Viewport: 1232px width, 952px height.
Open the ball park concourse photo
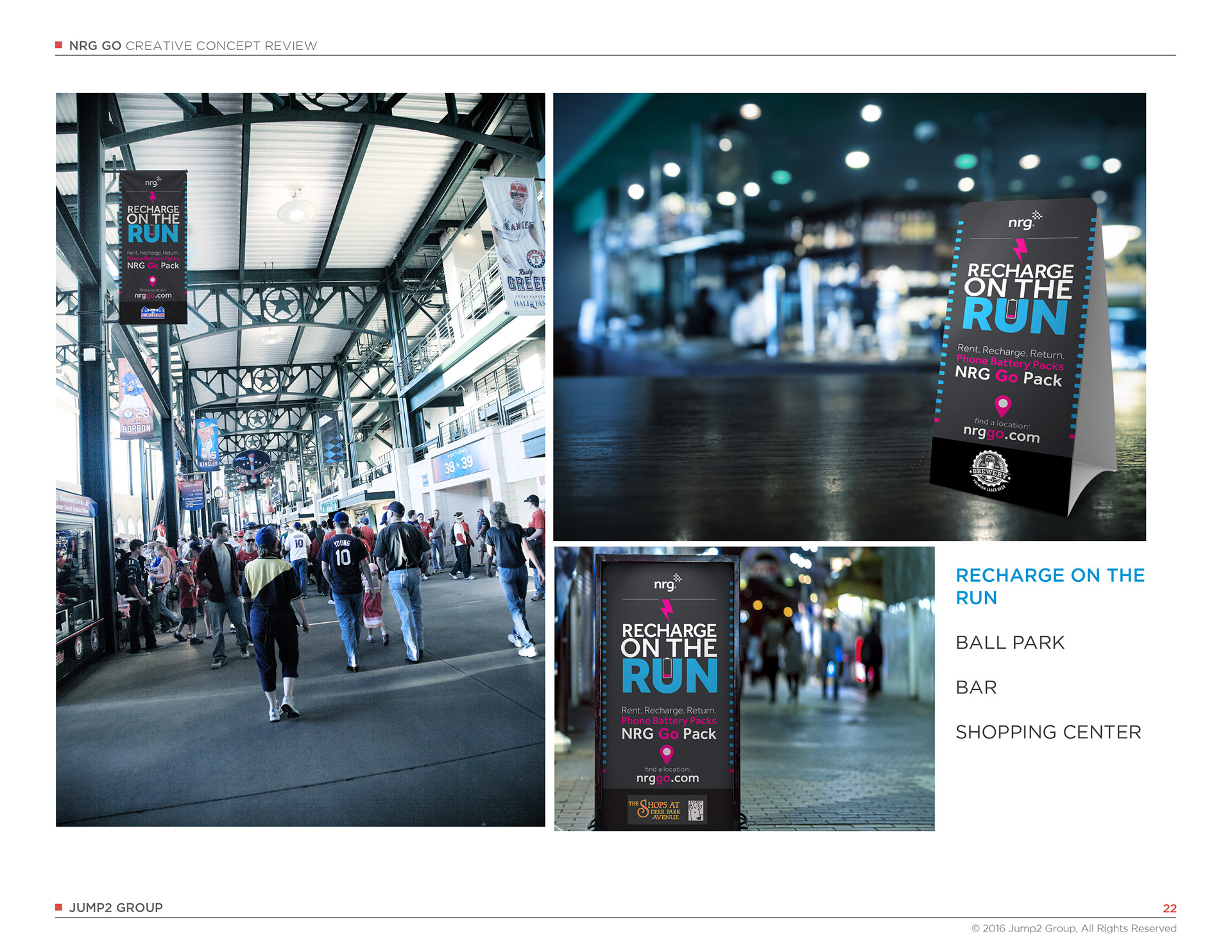click(300, 459)
